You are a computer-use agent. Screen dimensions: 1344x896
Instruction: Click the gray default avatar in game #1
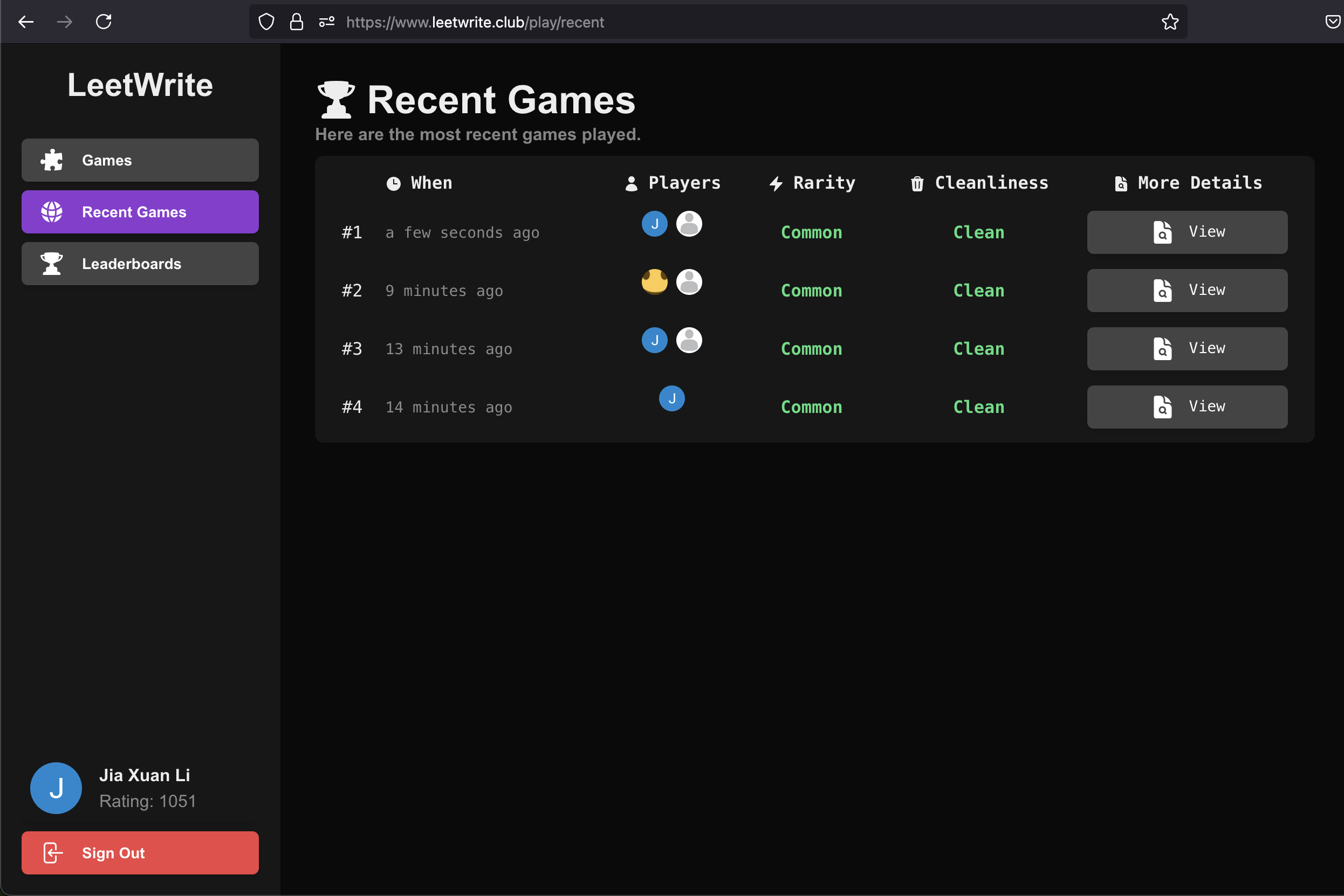click(x=689, y=223)
